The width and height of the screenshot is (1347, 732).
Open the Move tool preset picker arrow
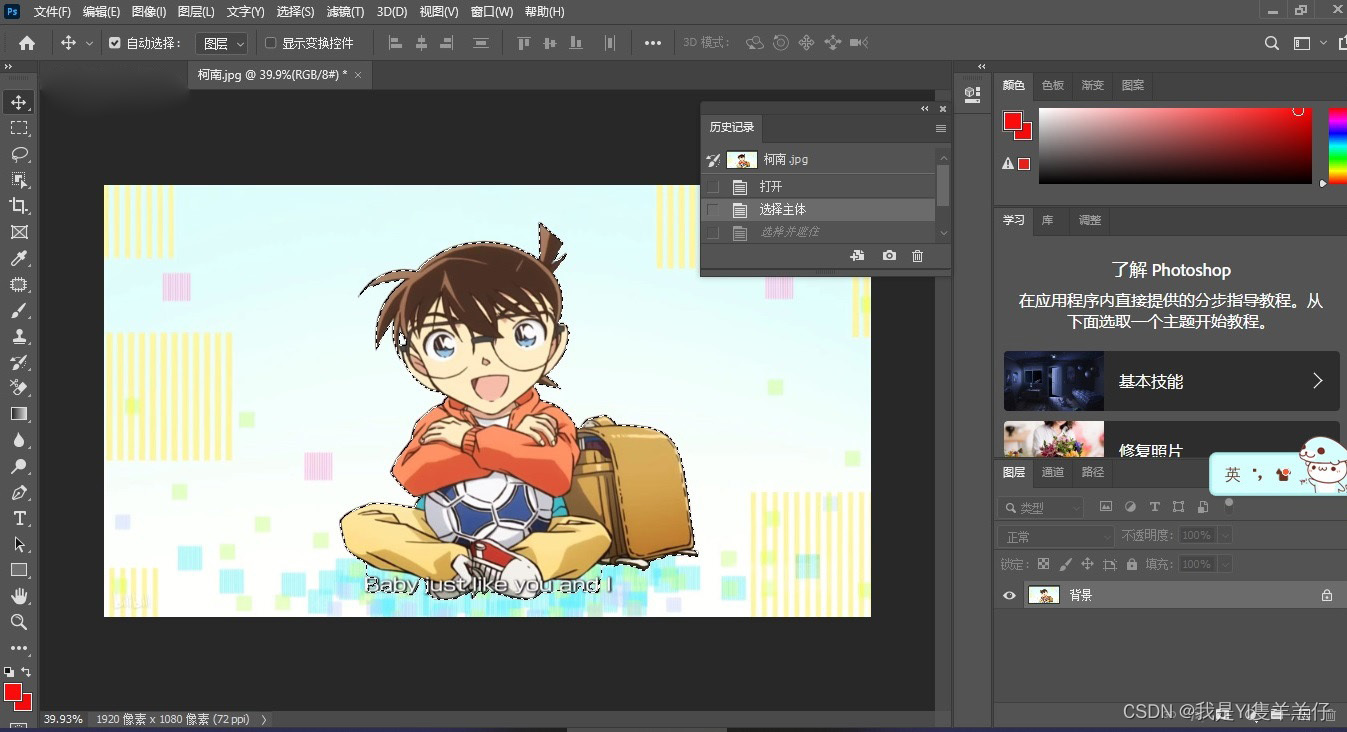89,43
